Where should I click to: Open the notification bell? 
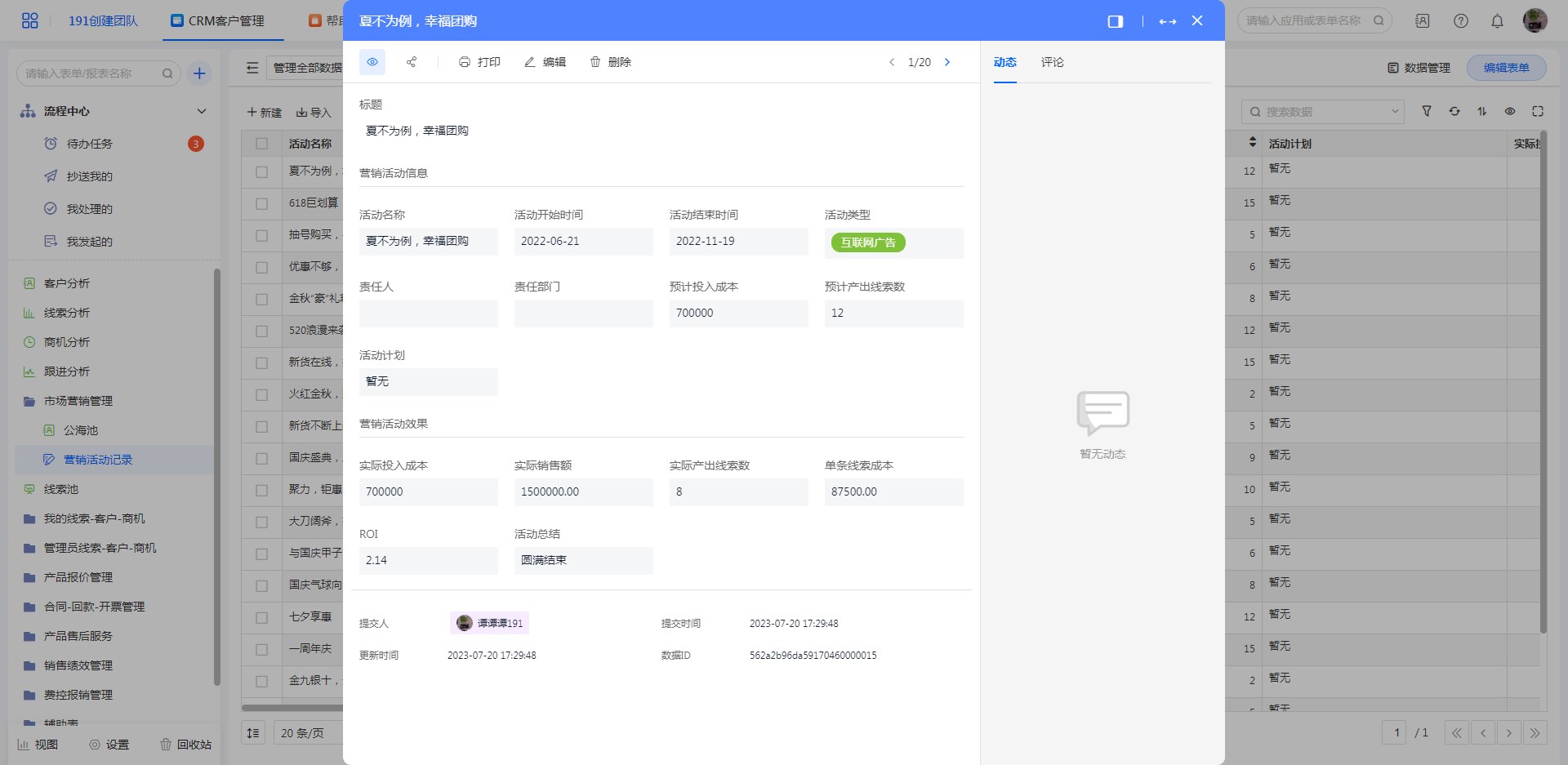pos(1497,21)
